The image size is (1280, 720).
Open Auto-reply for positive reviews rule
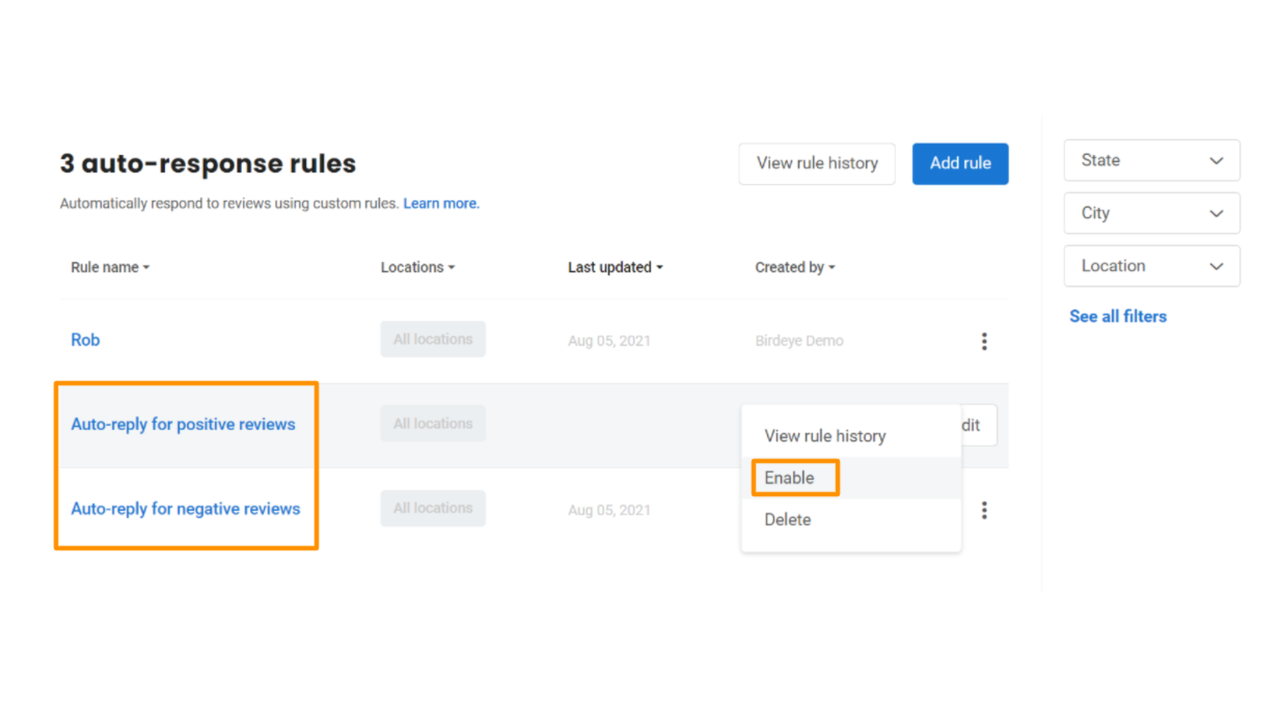click(x=183, y=424)
